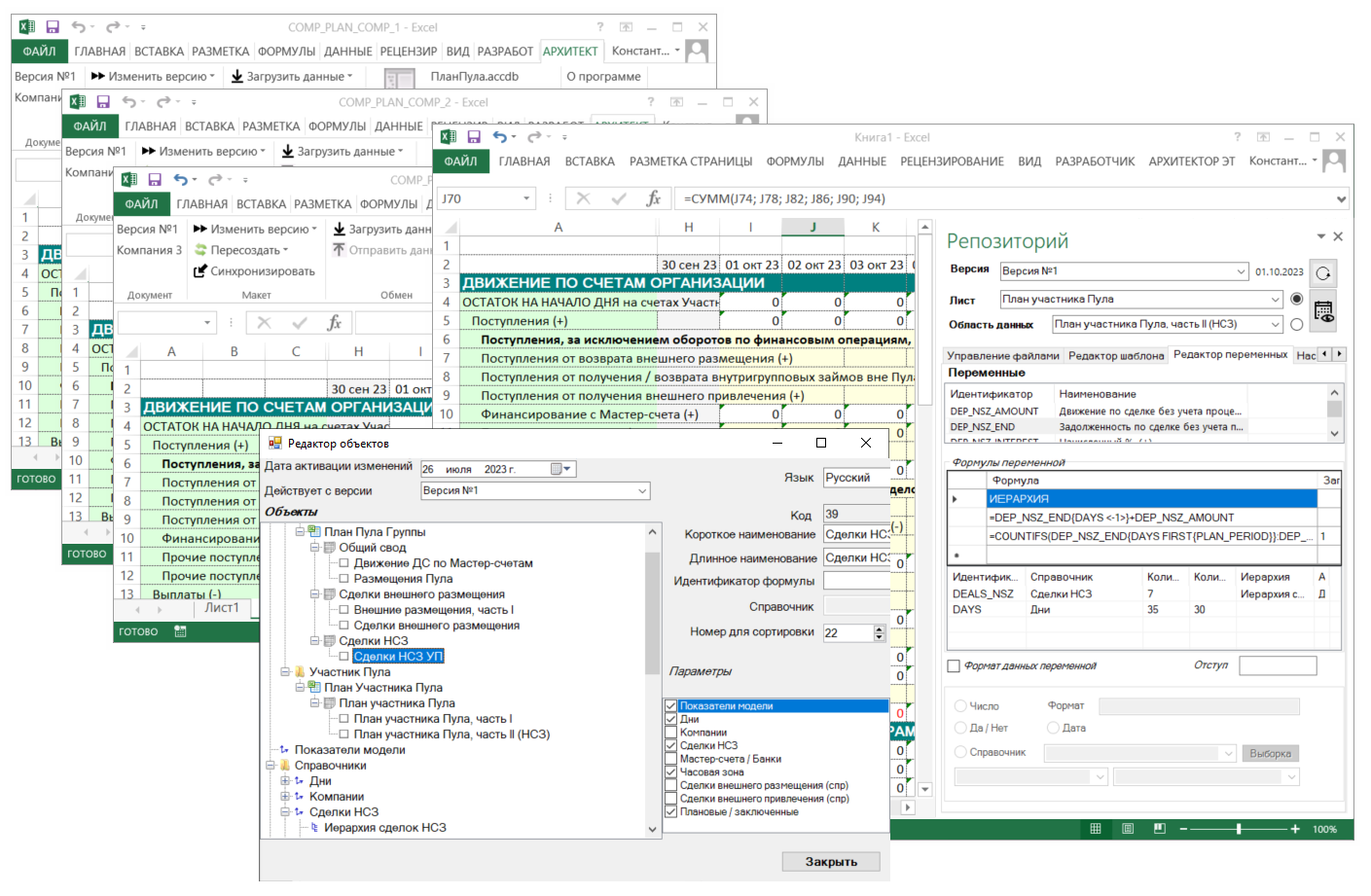Click the ПланПула.accdb label in COMP_PLAN_COMP_1 ribbon
This screenshot has height=896, width=1371.
[475, 76]
